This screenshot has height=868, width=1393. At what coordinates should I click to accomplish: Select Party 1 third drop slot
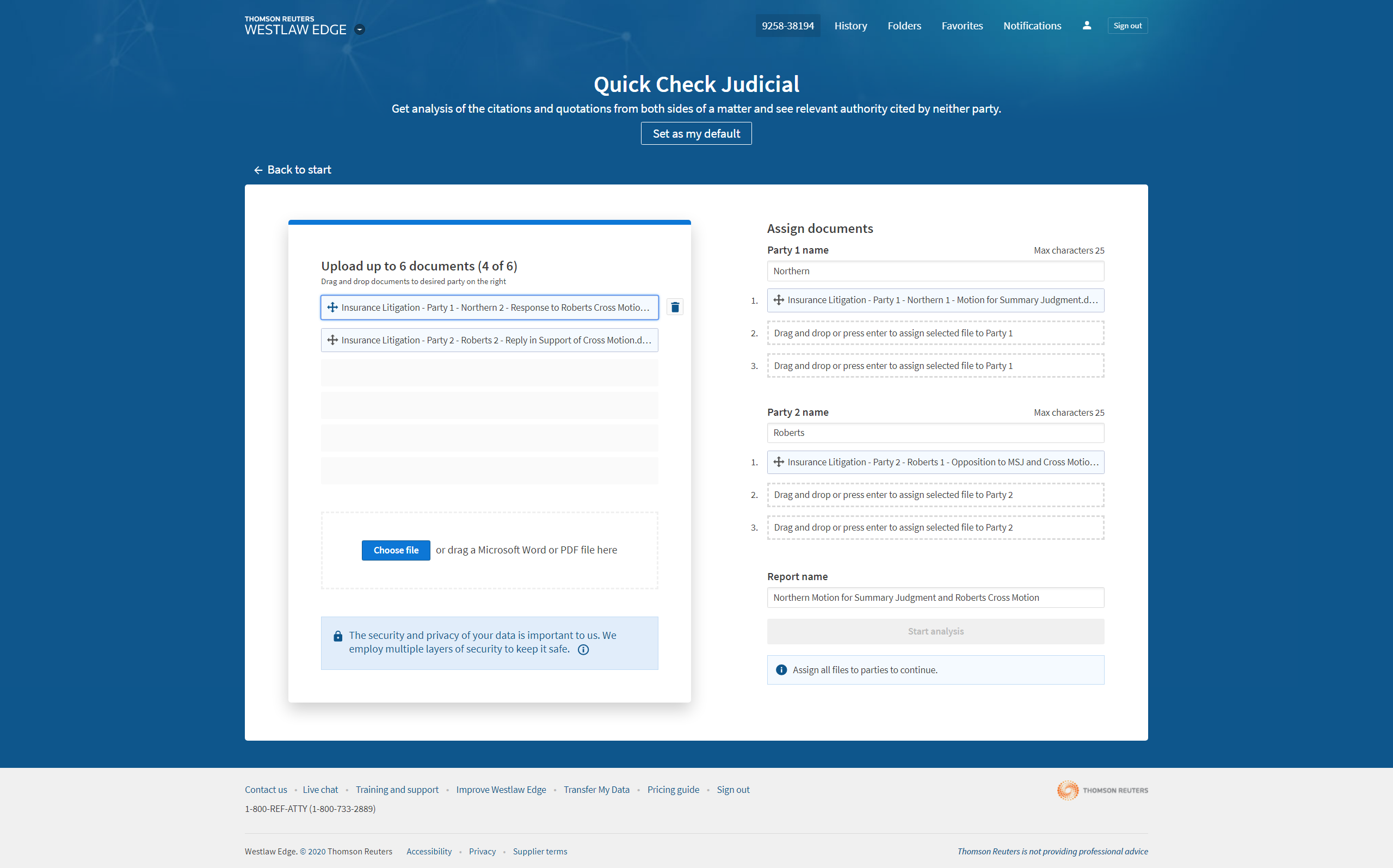(935, 366)
